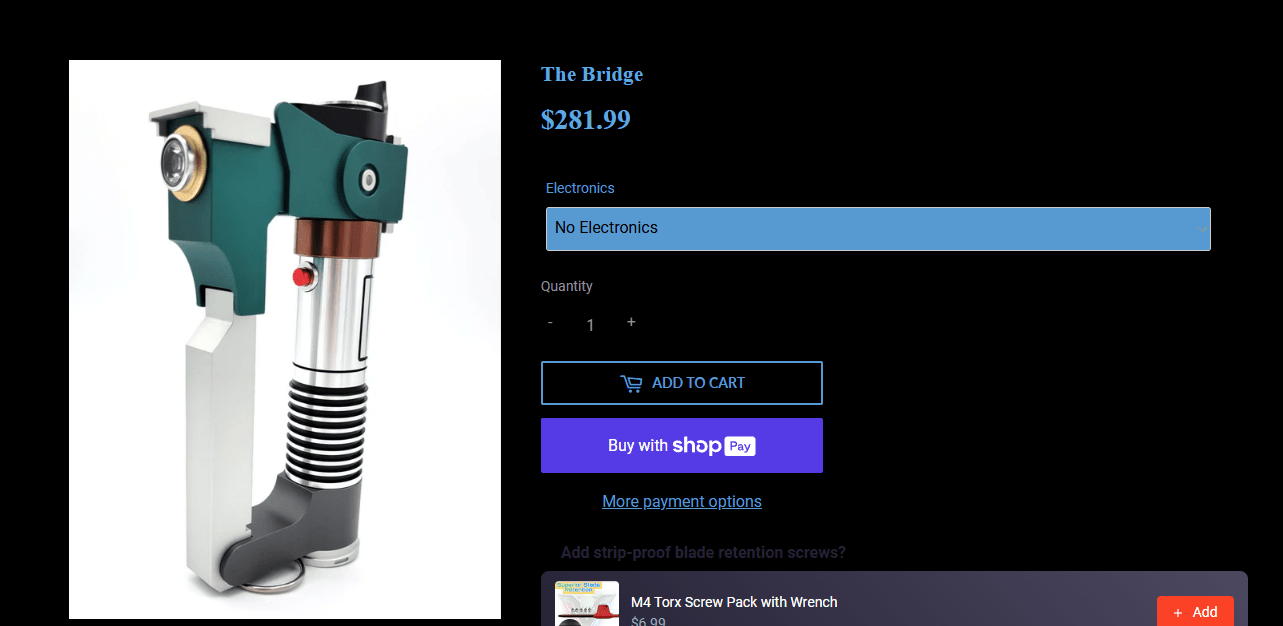
Task: Enlarge the Bridge lightsaber product image
Action: point(285,339)
